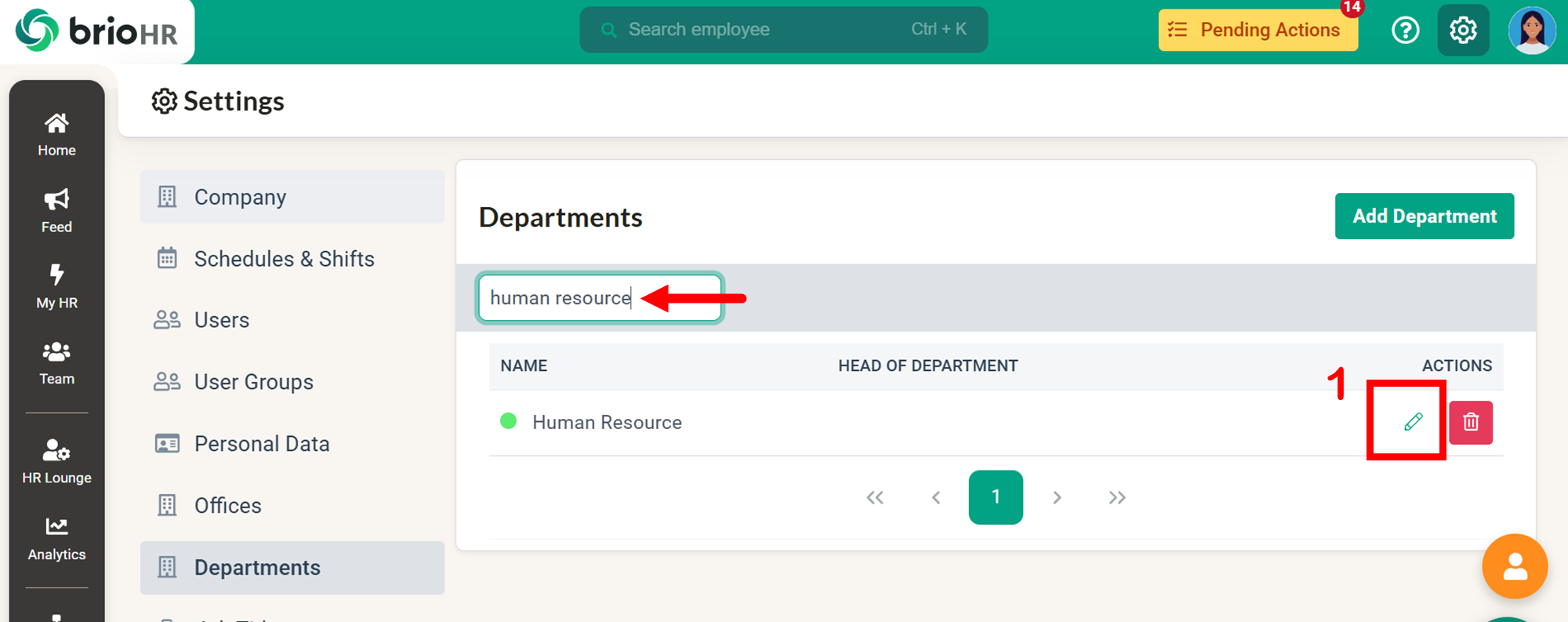The height and width of the screenshot is (622, 1568).
Task: Open the Team section in the sidebar
Action: 56,362
